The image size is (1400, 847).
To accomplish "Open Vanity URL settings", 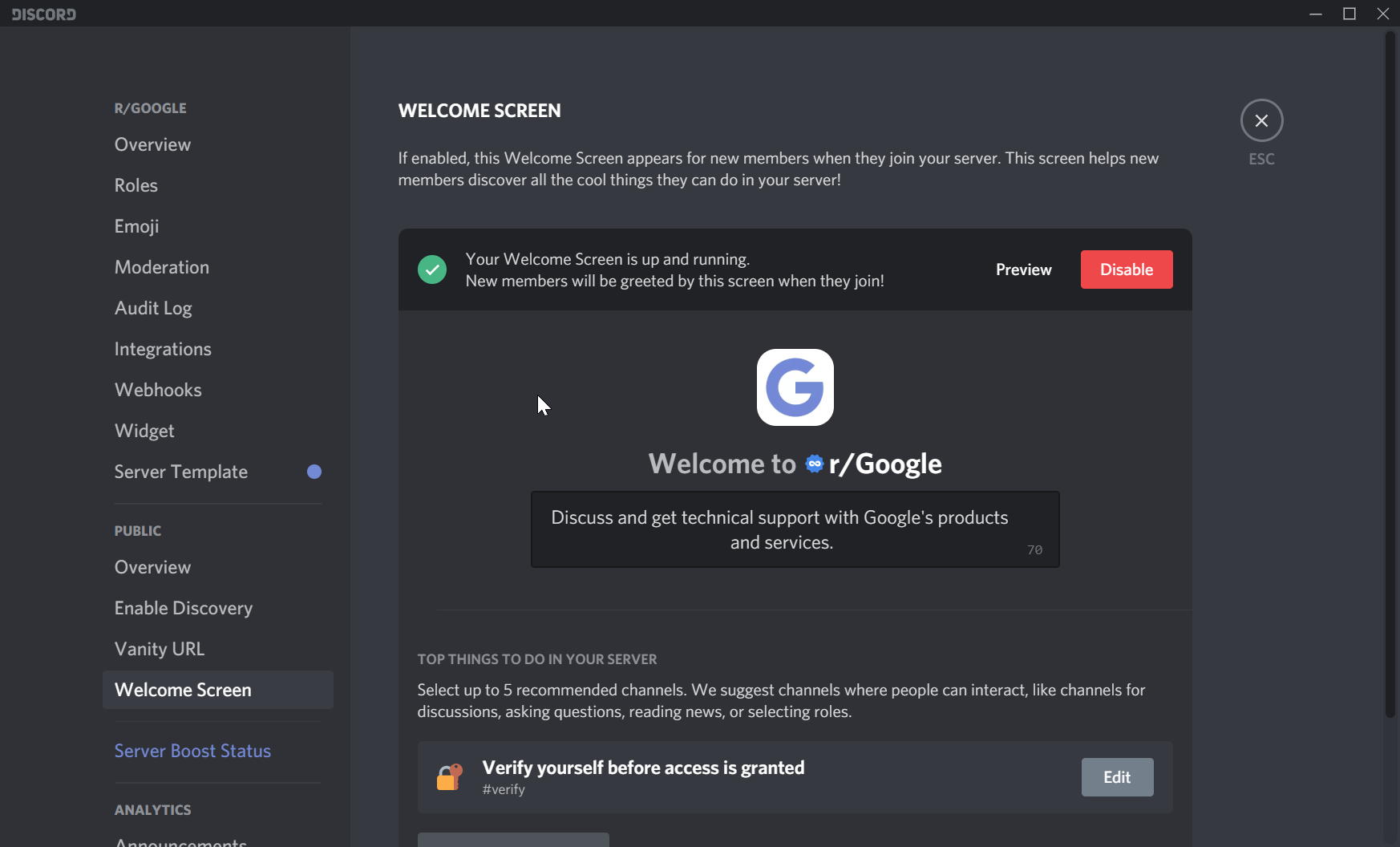I will (x=160, y=649).
